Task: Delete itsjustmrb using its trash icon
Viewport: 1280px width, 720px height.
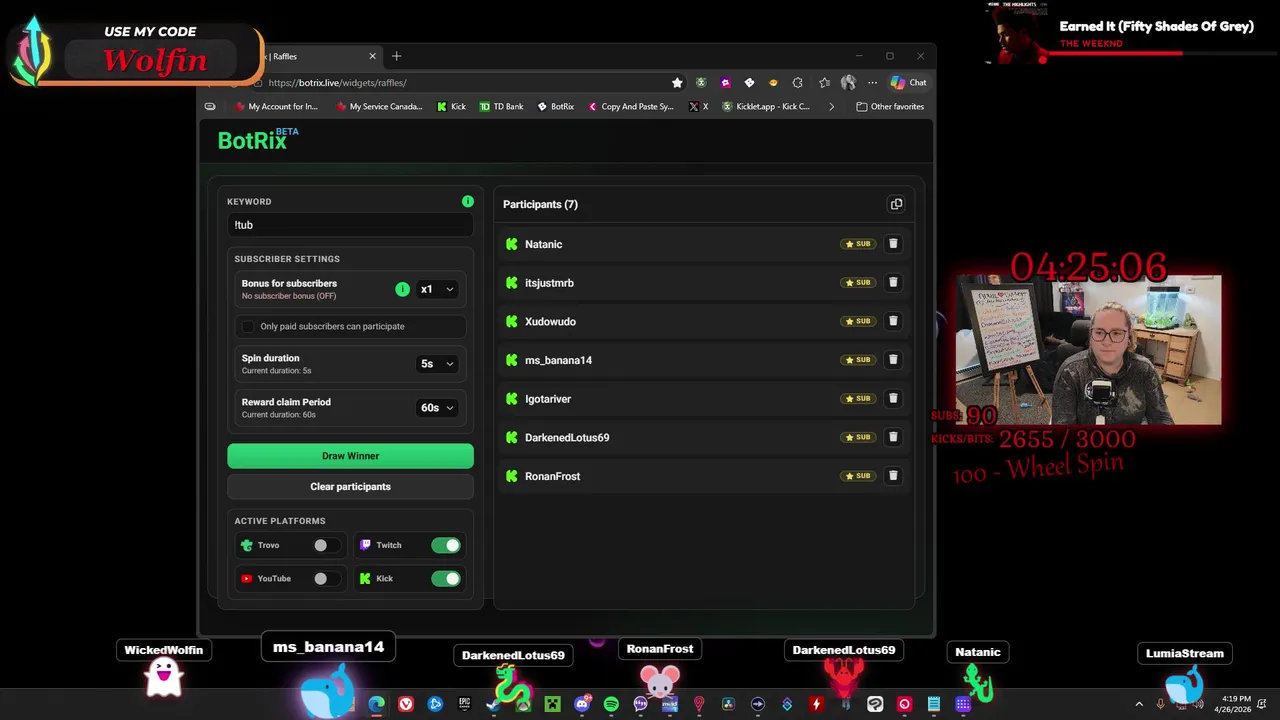Action: point(893,282)
